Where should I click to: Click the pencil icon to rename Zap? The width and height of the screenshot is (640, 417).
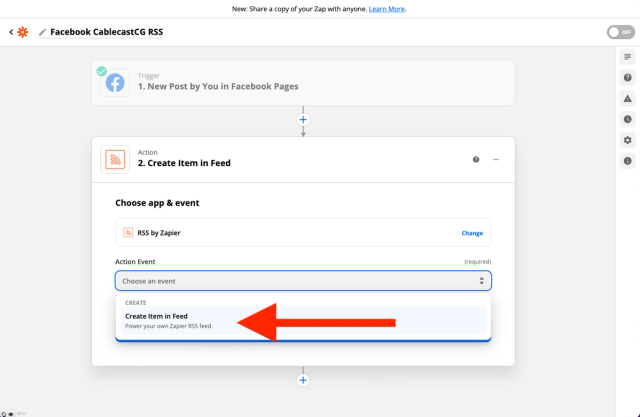pos(42,32)
